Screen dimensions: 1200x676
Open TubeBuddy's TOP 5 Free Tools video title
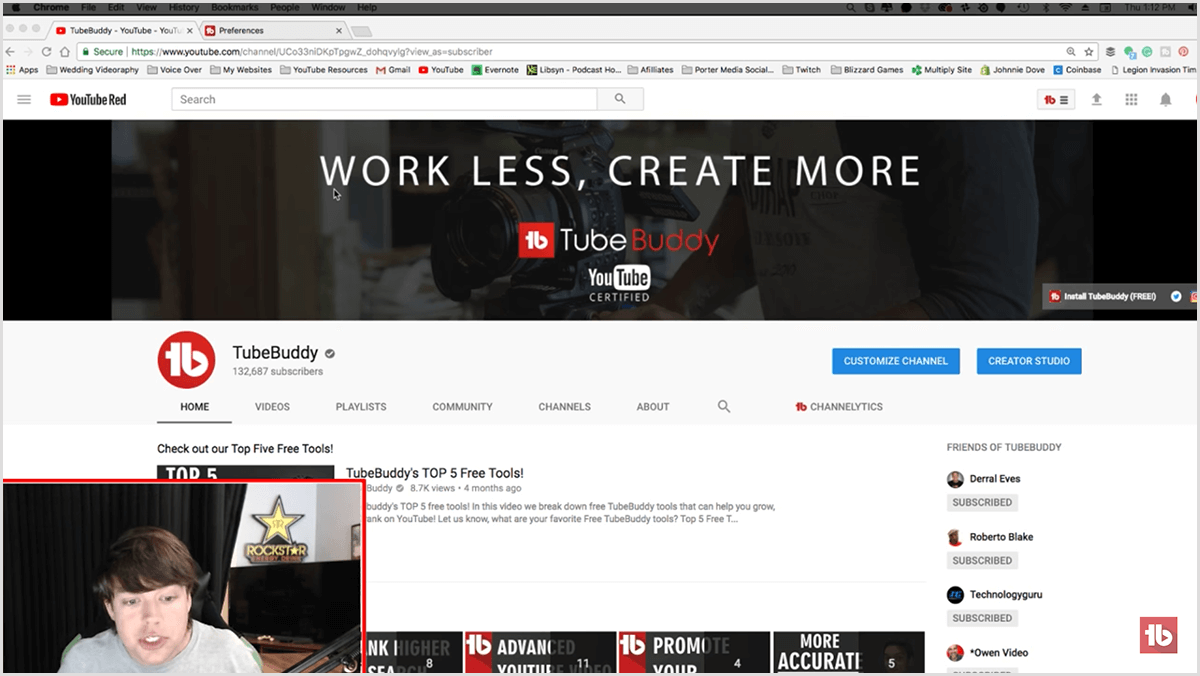tap(434, 473)
